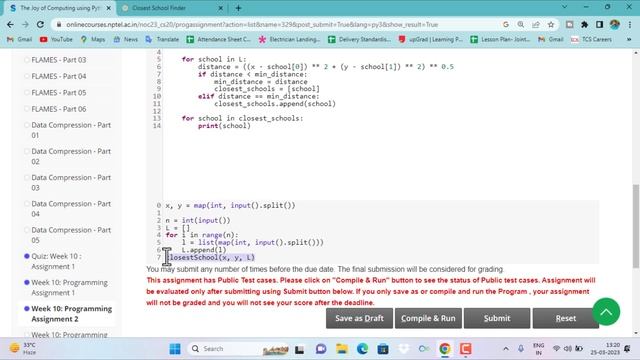Open Chrome from the taskbar
The height and width of the screenshot is (360, 640).
tap(445, 349)
